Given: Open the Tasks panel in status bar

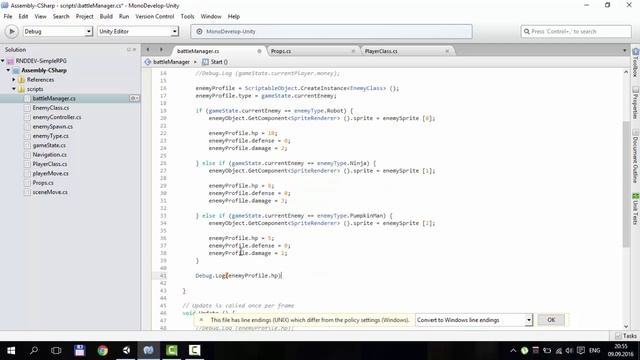Looking at the screenshot, I should [x=626, y=336].
